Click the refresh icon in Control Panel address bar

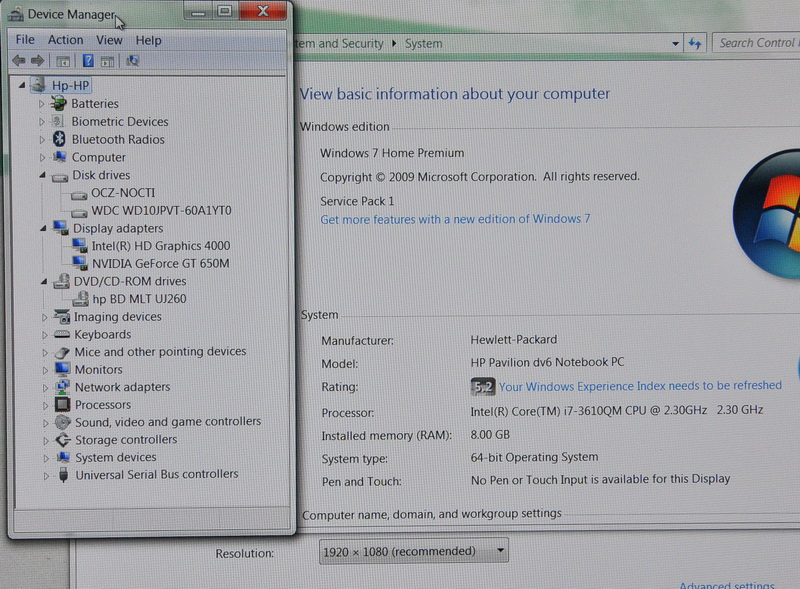(694, 43)
